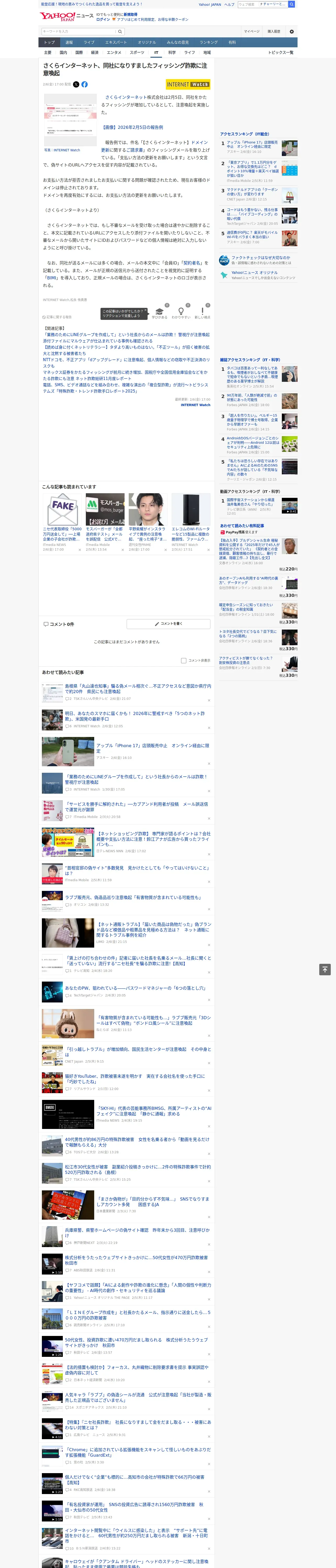Open settings via the gear icon

point(292,32)
